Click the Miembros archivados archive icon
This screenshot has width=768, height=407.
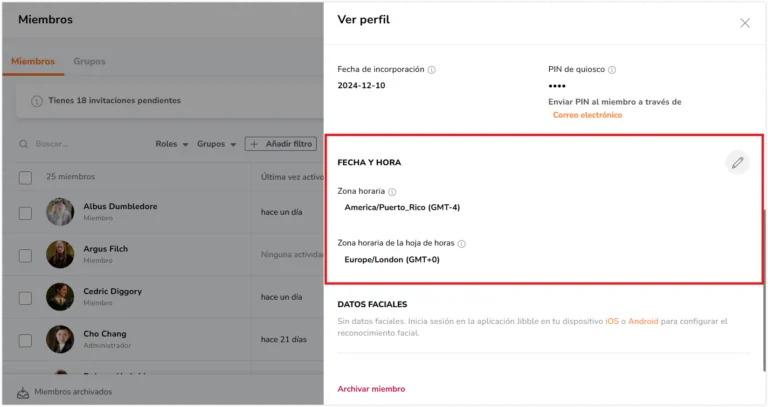click(23, 392)
